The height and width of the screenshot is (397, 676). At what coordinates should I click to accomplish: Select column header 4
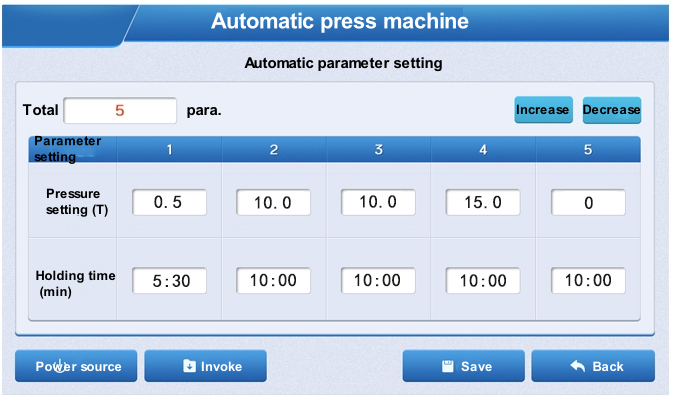(483, 150)
